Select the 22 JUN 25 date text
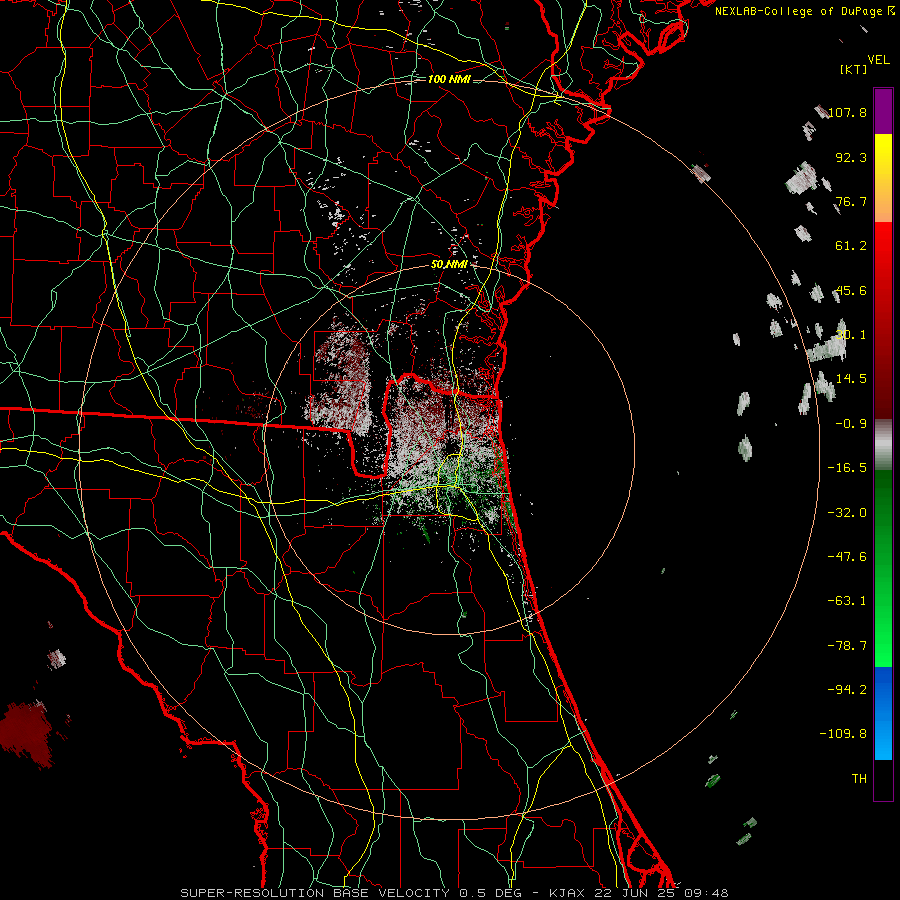900x900 pixels. [x=634, y=893]
